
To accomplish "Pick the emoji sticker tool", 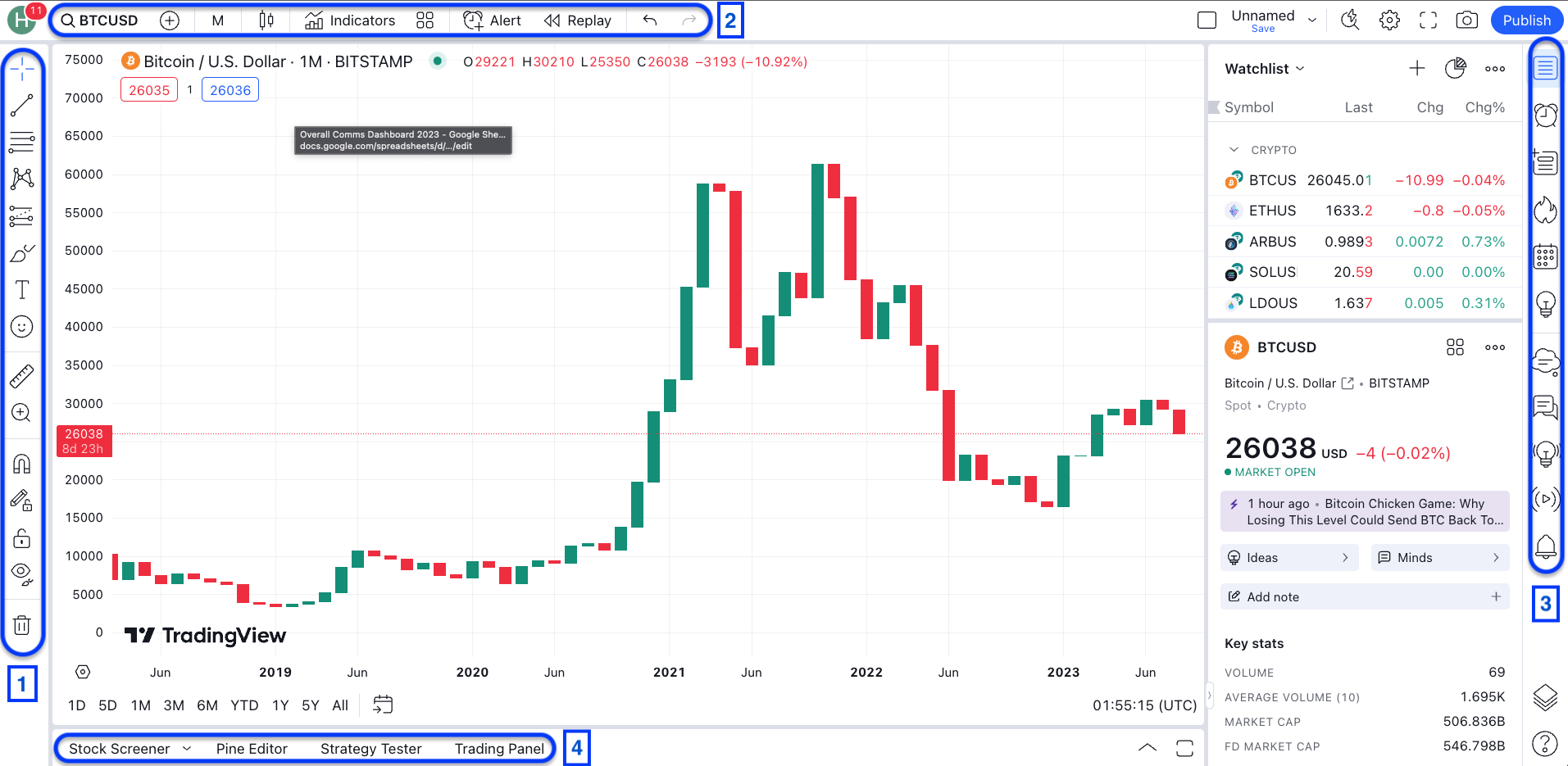I will tap(22, 326).
